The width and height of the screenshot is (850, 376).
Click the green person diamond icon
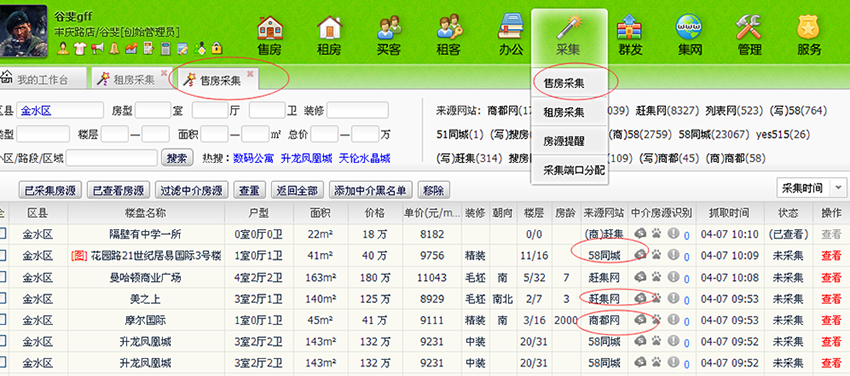coord(200,48)
